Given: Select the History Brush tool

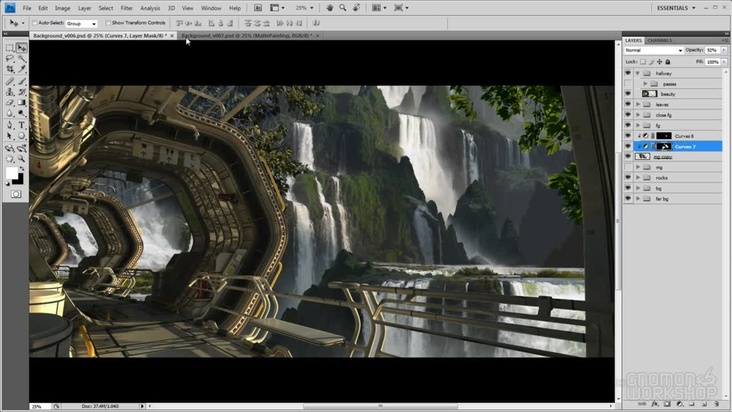Looking at the screenshot, I should [21, 92].
